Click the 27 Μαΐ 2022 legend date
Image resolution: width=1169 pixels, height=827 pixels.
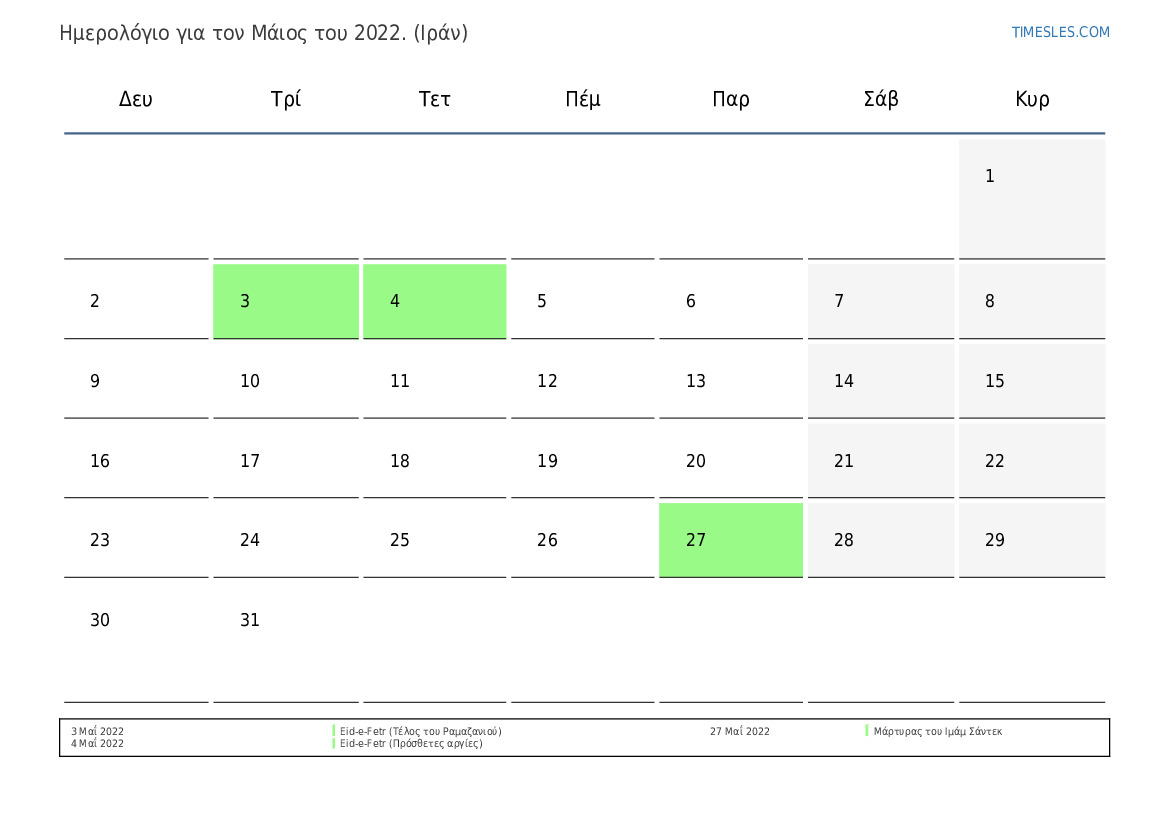click(740, 731)
